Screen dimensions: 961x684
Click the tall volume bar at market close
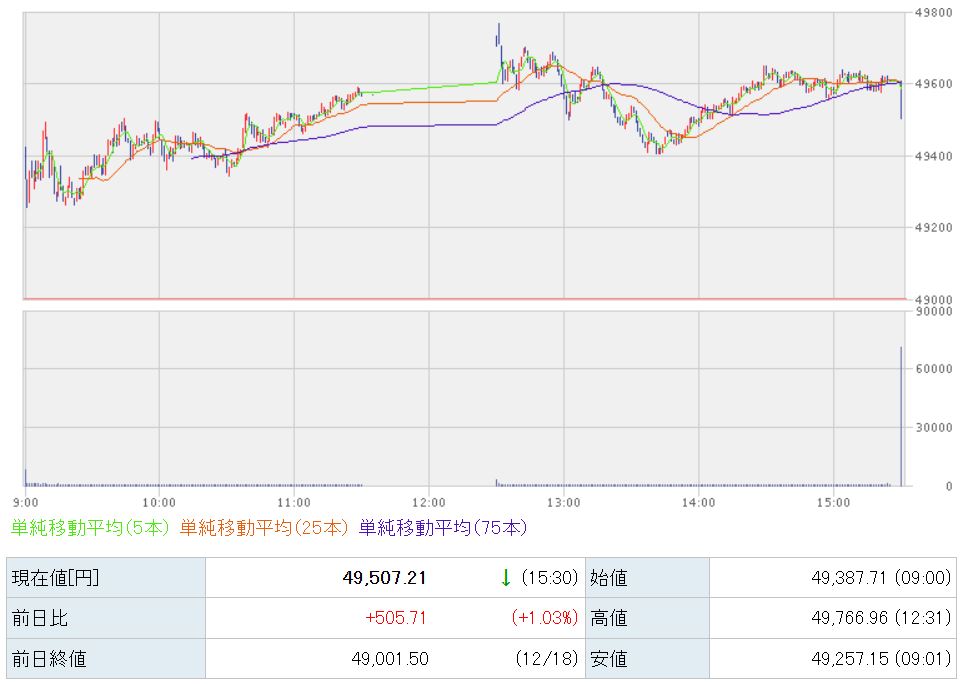click(901, 420)
